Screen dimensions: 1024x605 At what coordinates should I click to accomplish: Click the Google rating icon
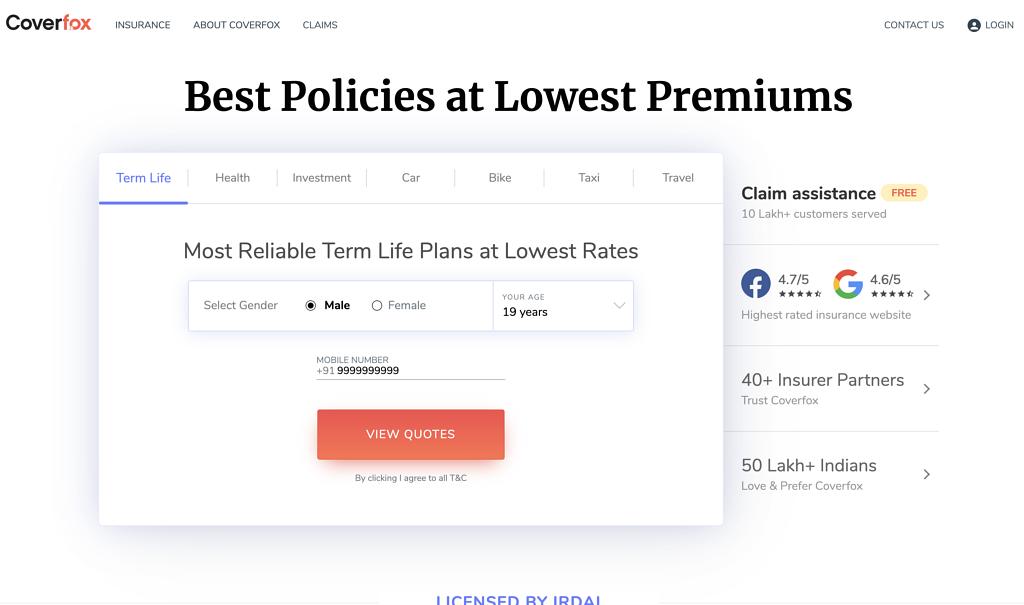(x=848, y=284)
